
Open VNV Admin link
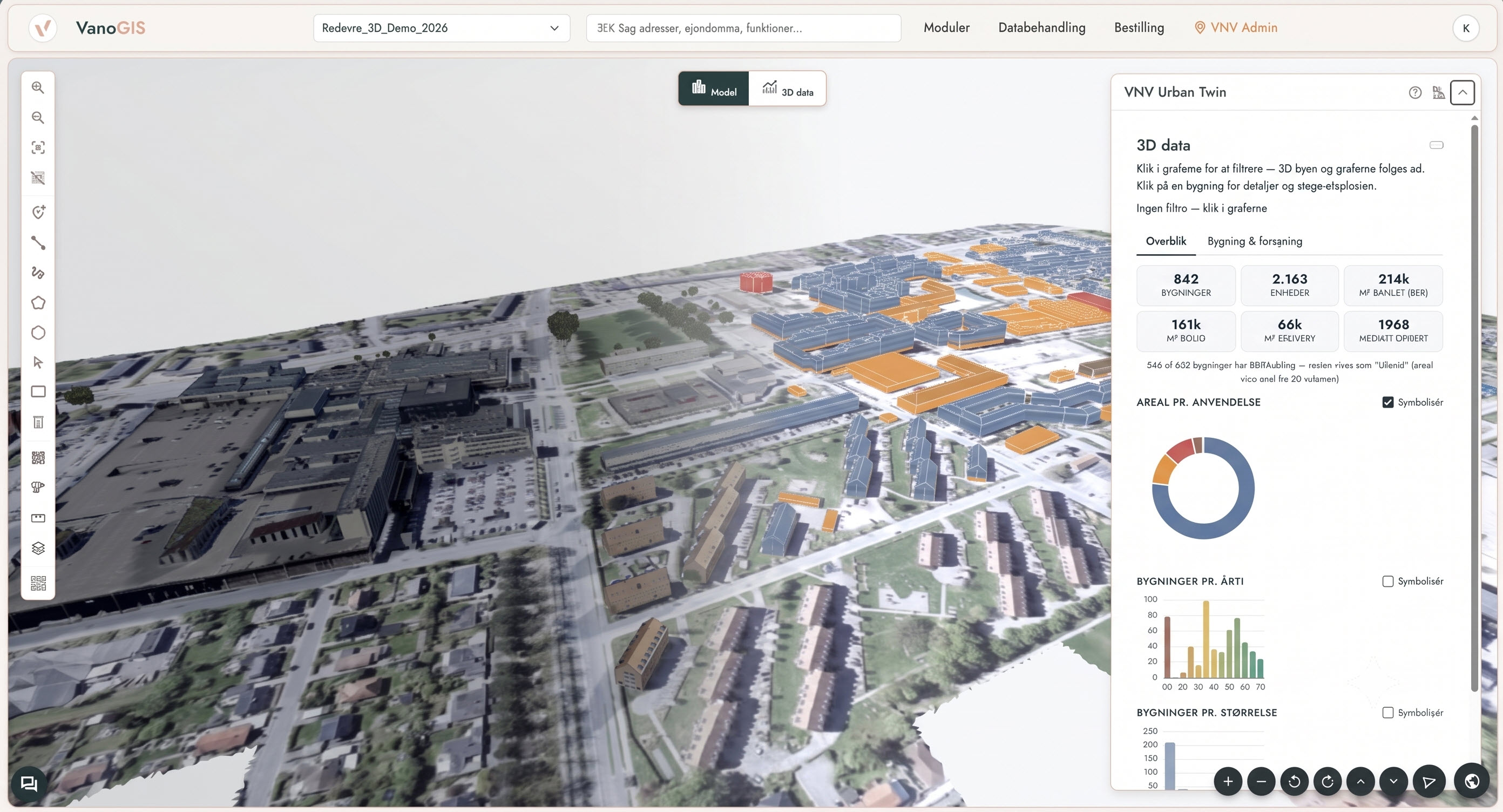click(x=1236, y=28)
